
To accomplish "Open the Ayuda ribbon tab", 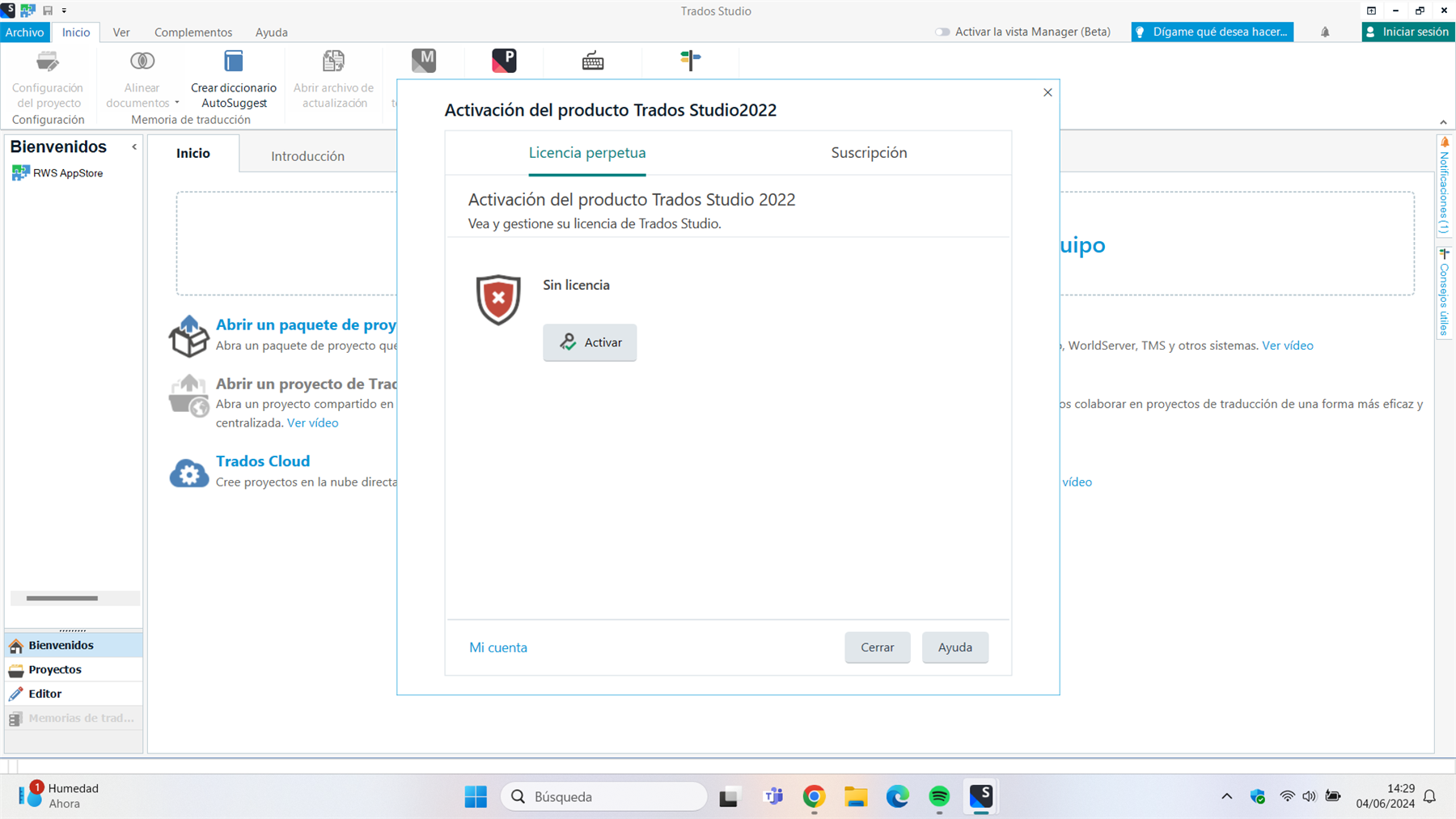I will click(272, 32).
